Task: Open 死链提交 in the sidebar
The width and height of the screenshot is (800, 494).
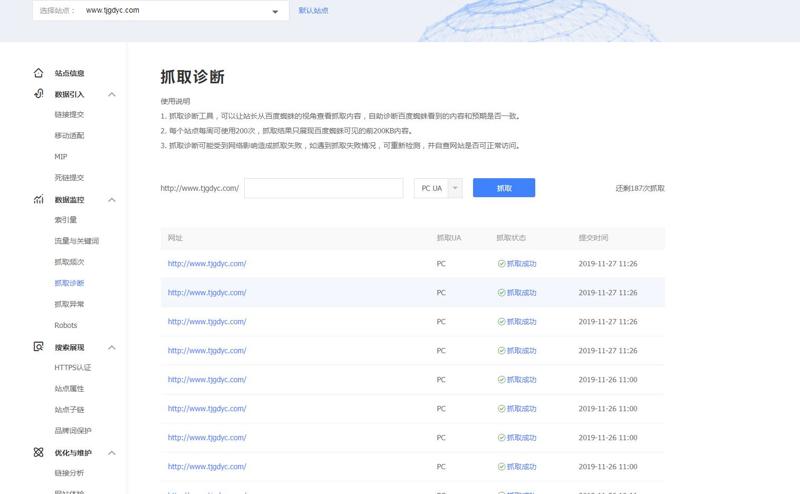Action: point(69,178)
